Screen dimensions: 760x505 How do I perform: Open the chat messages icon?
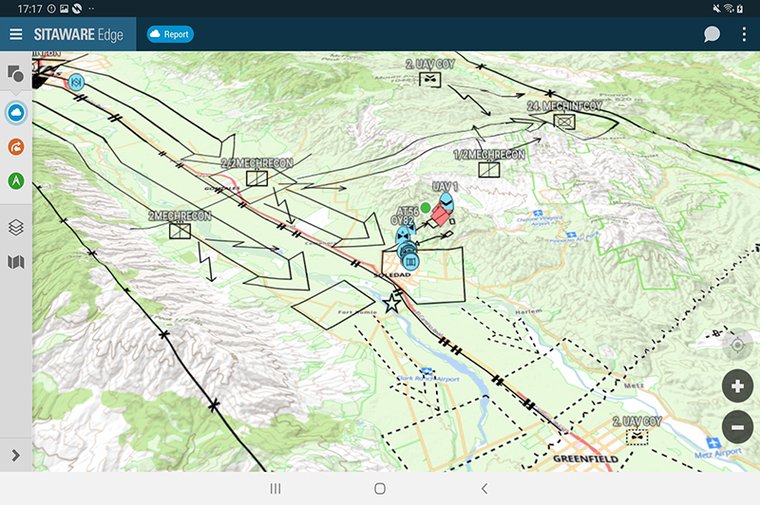pyautogui.click(x=711, y=34)
